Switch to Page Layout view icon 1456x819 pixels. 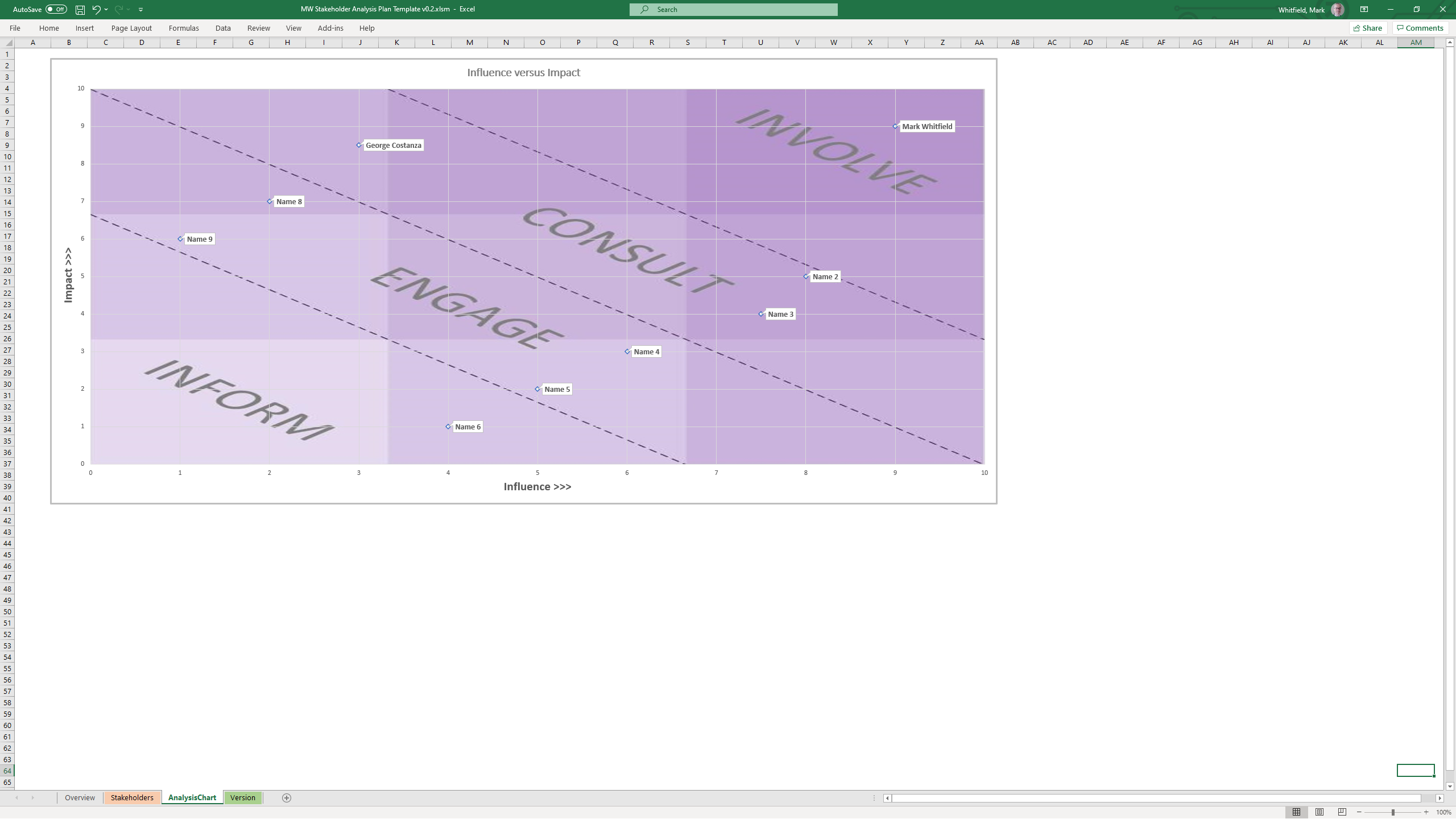[1319, 812]
